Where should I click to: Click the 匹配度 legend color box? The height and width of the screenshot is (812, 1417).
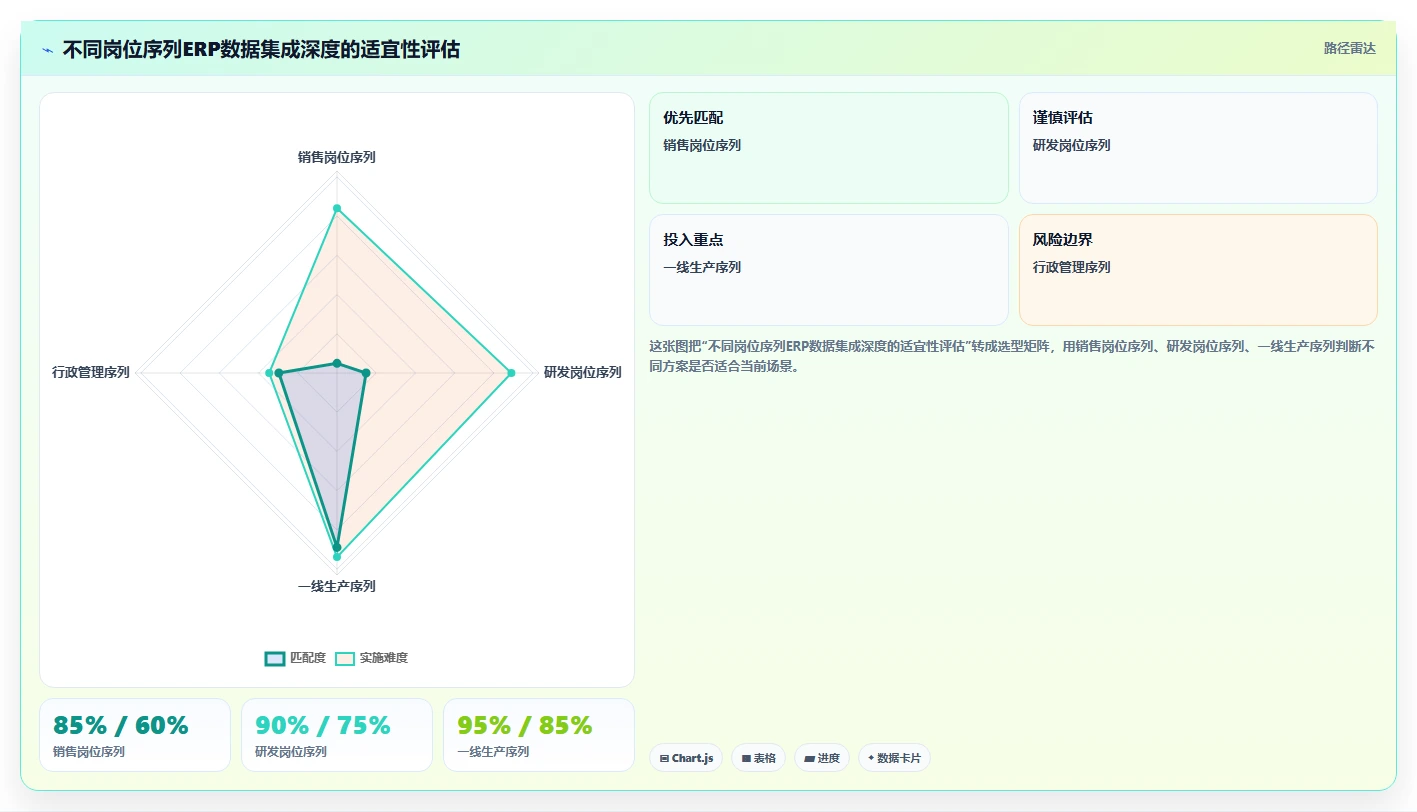point(275,658)
